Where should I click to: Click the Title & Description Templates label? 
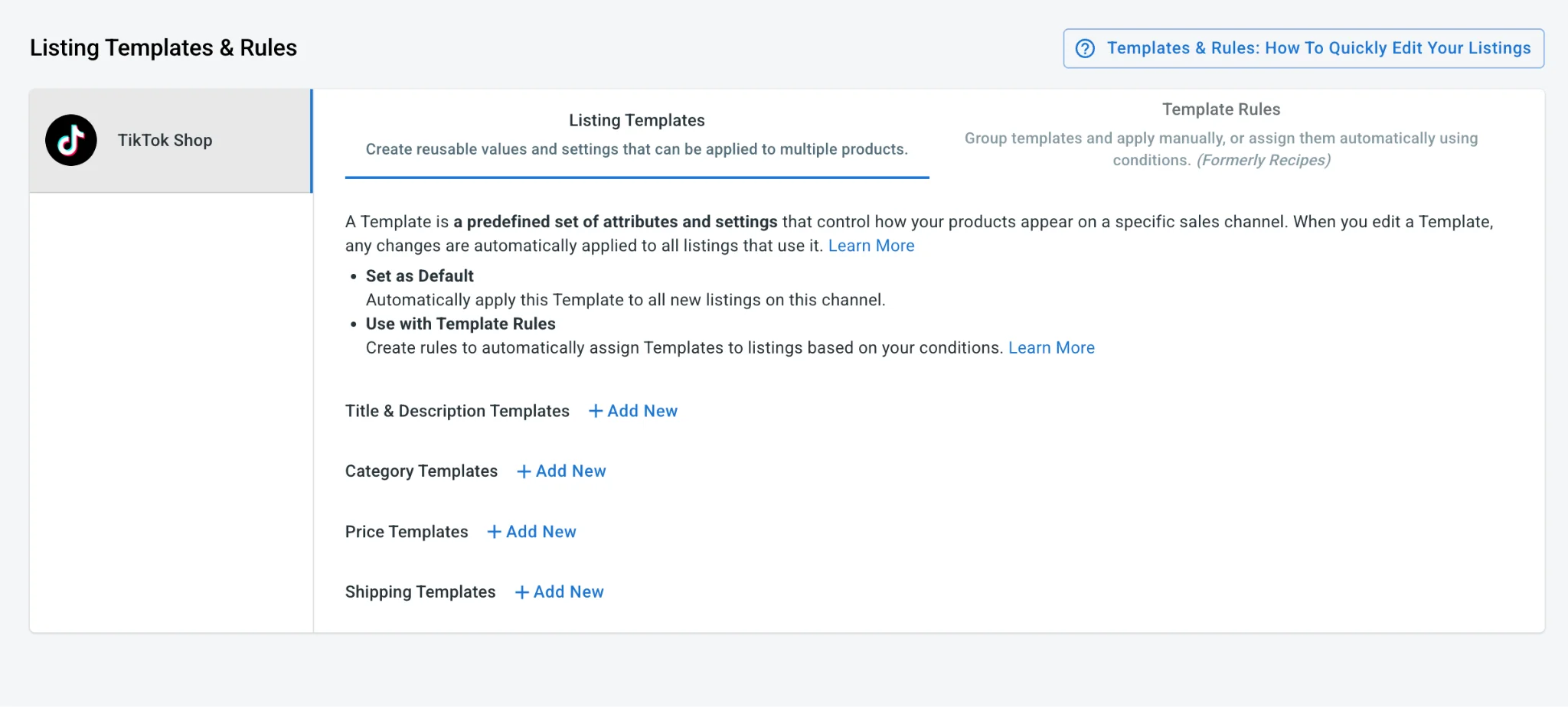click(457, 411)
